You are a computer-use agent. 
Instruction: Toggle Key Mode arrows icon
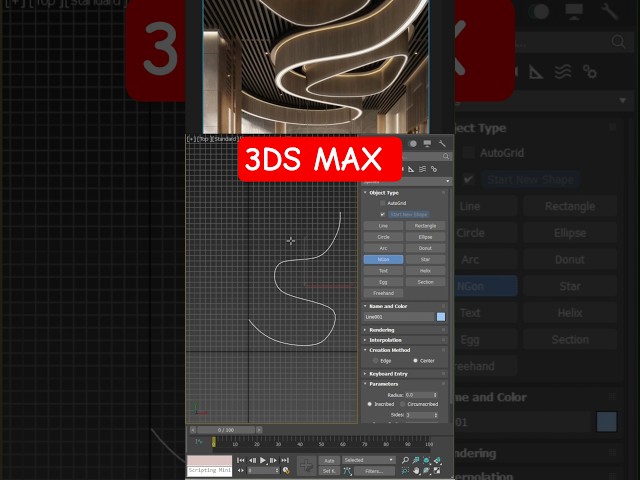(240, 471)
